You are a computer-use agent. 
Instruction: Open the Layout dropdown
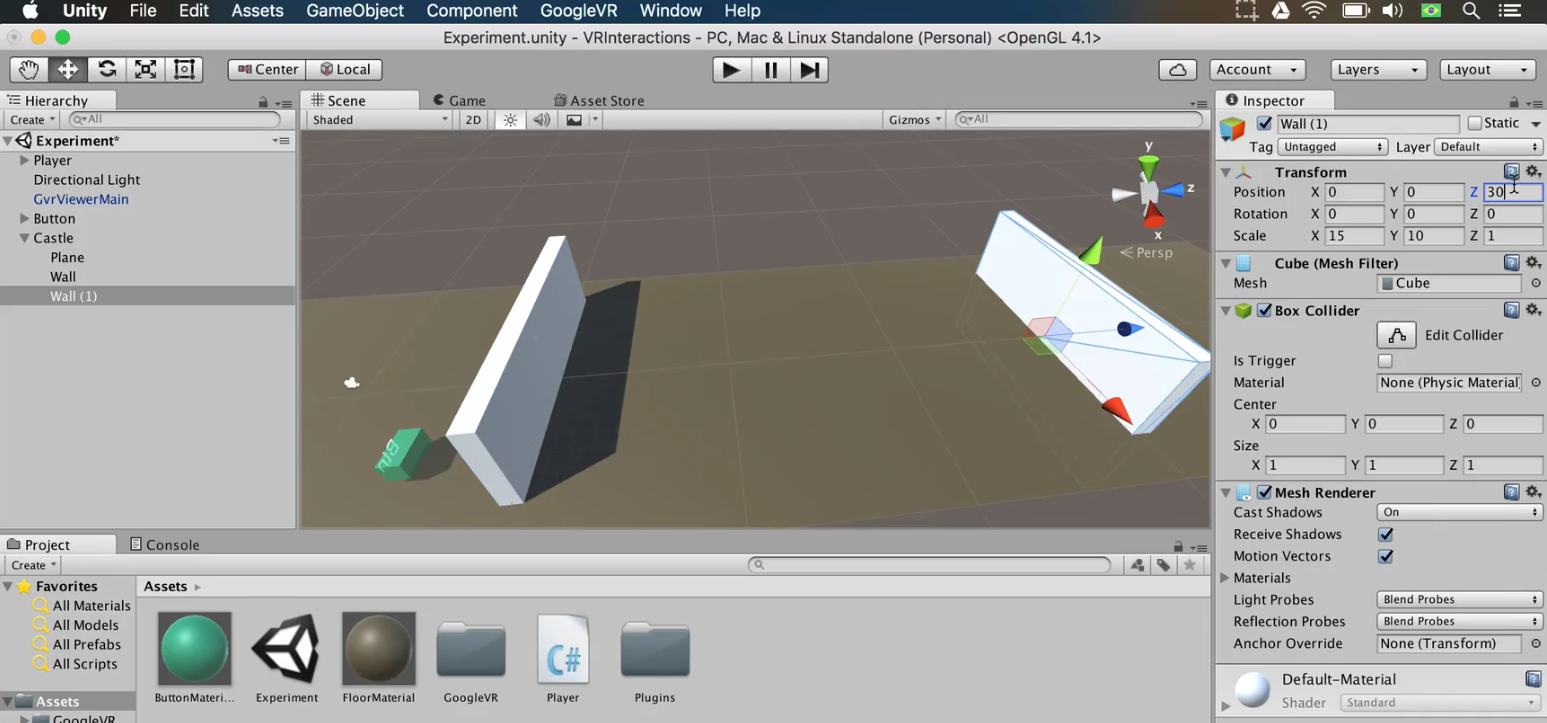[x=1487, y=69]
